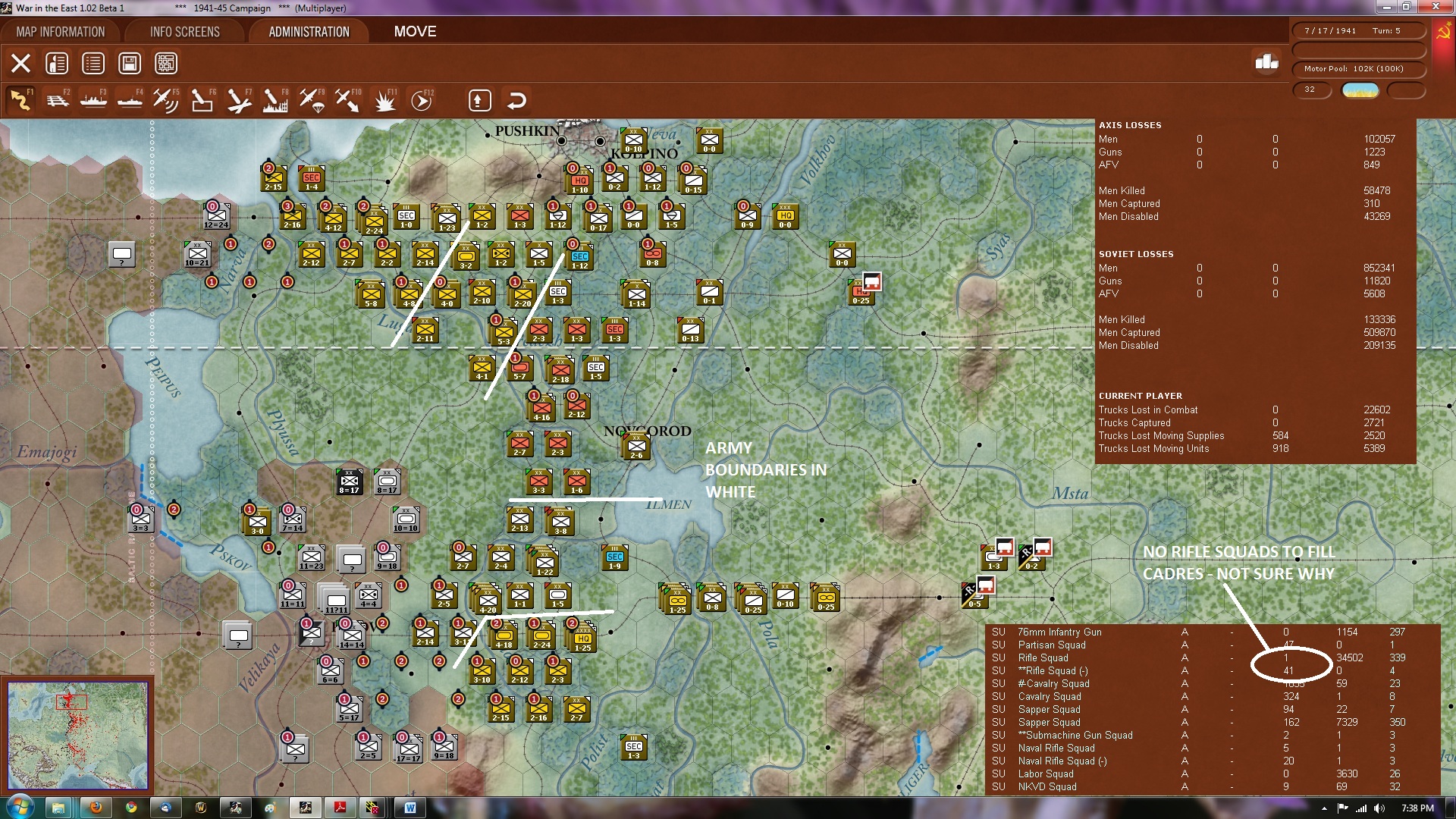This screenshot has width=1456, height=819.
Task: Click the floppy disk save game icon
Action: [130, 63]
